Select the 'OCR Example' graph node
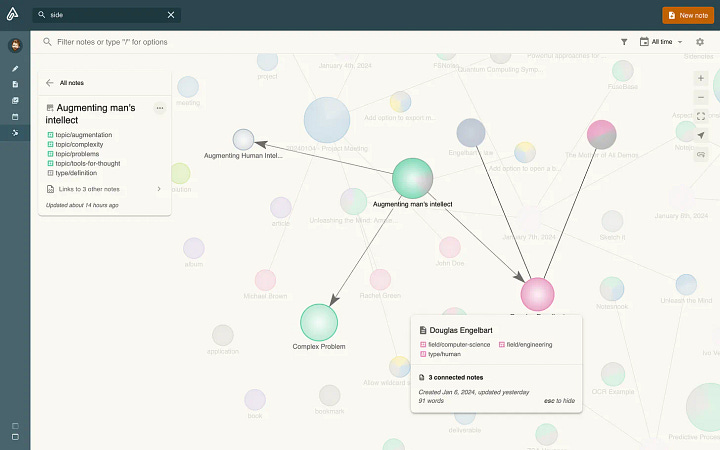Screen dimensions: 720x450 coord(613,374)
